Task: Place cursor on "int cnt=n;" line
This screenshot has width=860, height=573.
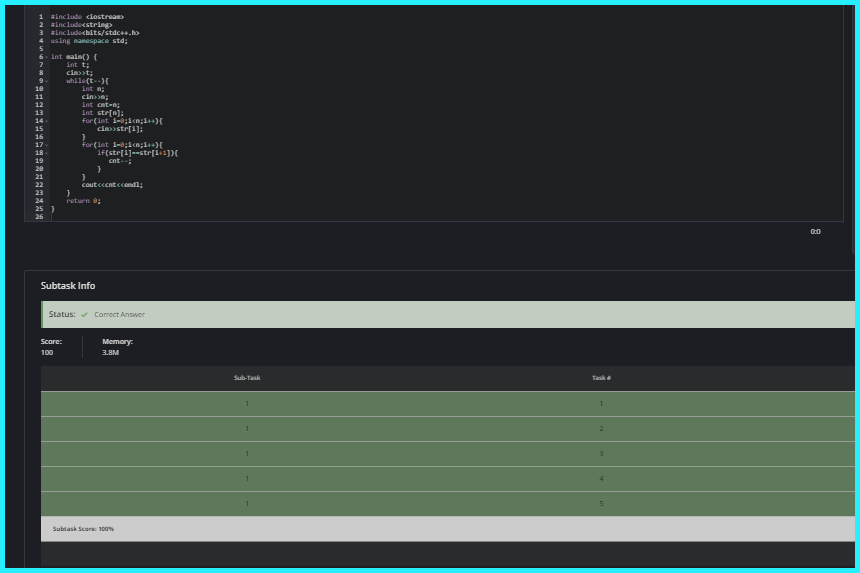Action: click(101, 105)
